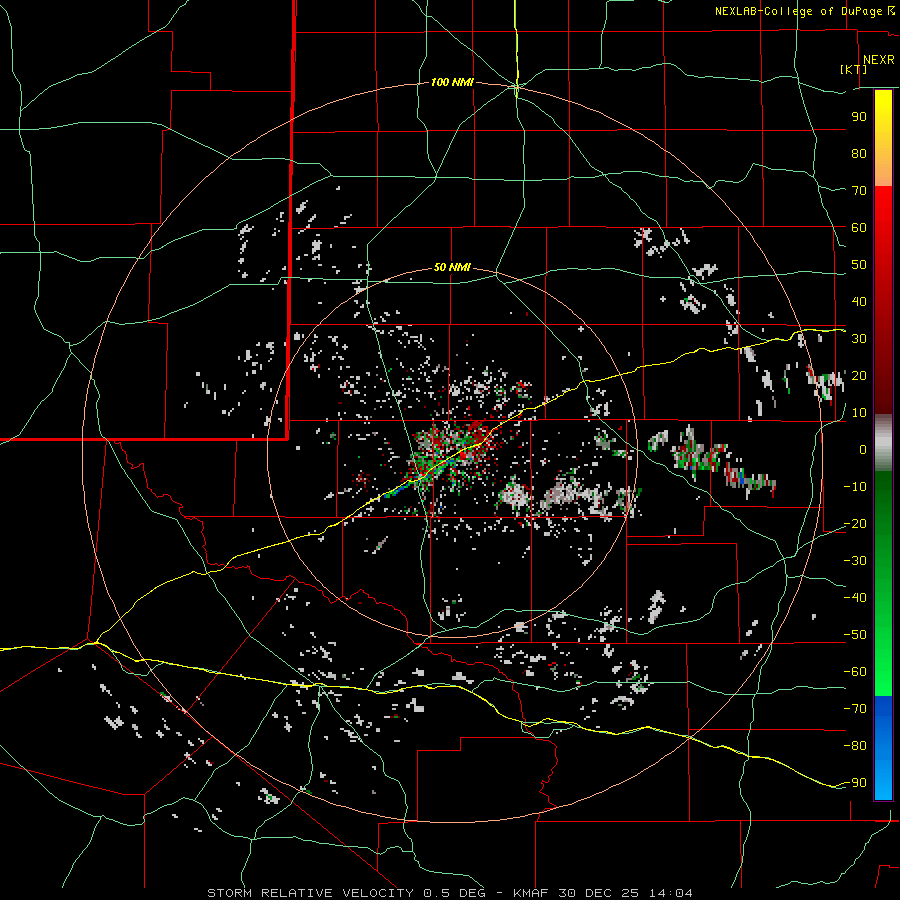Click the 40 value on velocity scale

[859, 302]
